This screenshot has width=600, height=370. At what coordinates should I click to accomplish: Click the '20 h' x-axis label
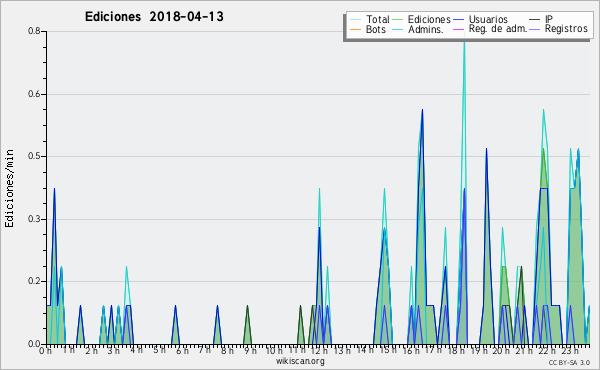500,351
